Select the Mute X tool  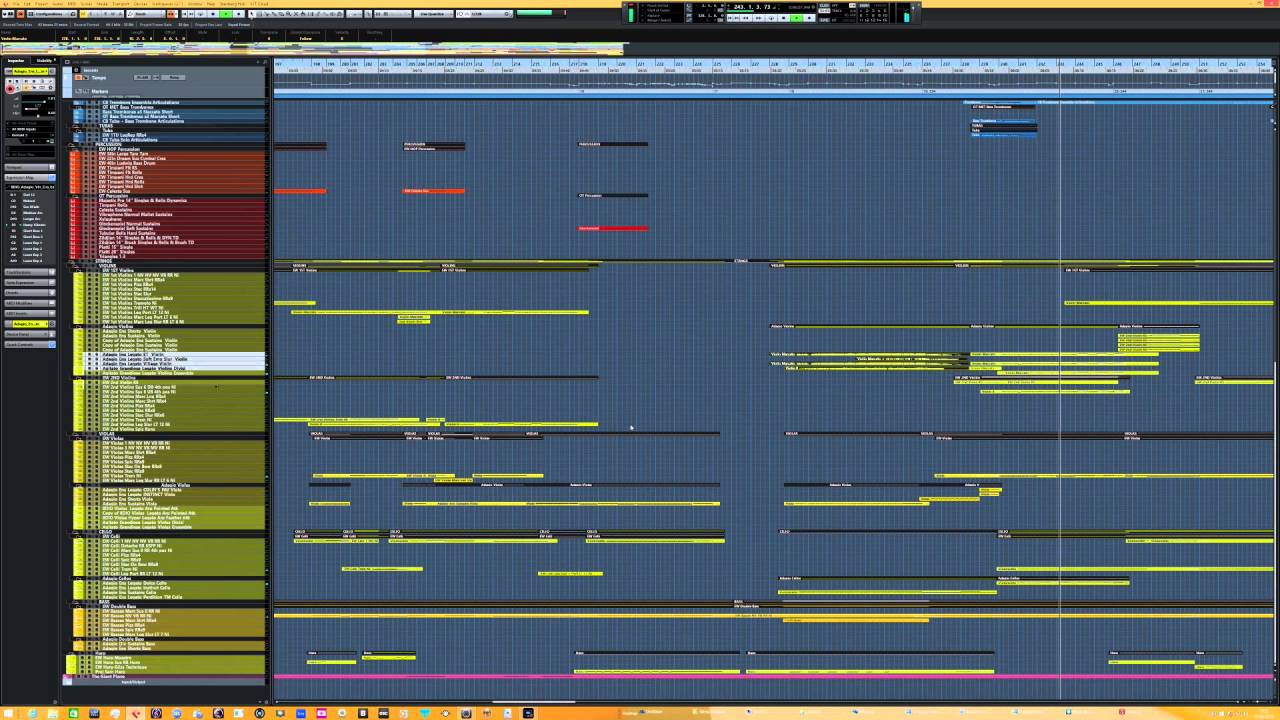click(x=296, y=14)
